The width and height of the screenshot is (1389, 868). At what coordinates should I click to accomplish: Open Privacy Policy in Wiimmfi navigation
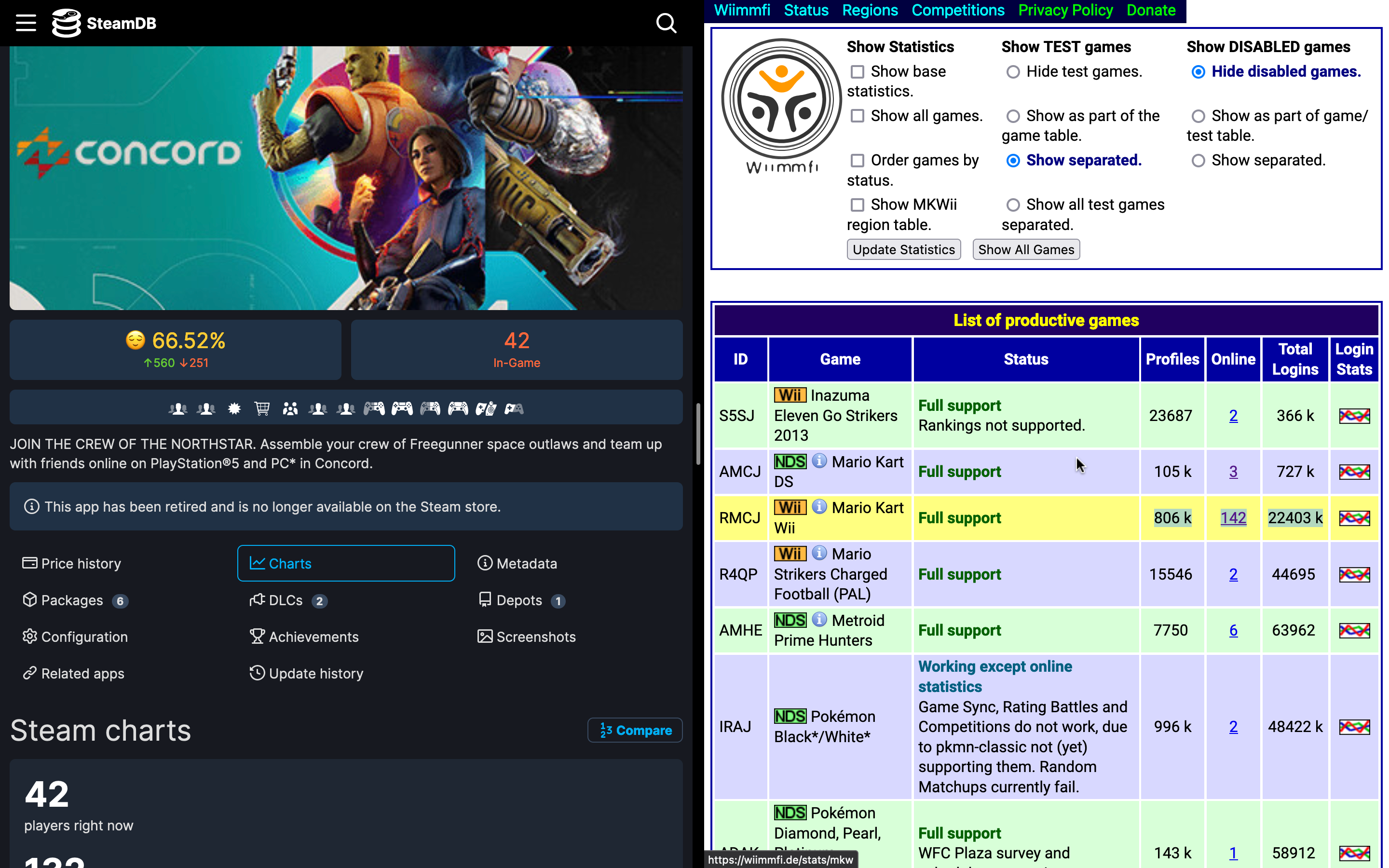click(x=1065, y=10)
